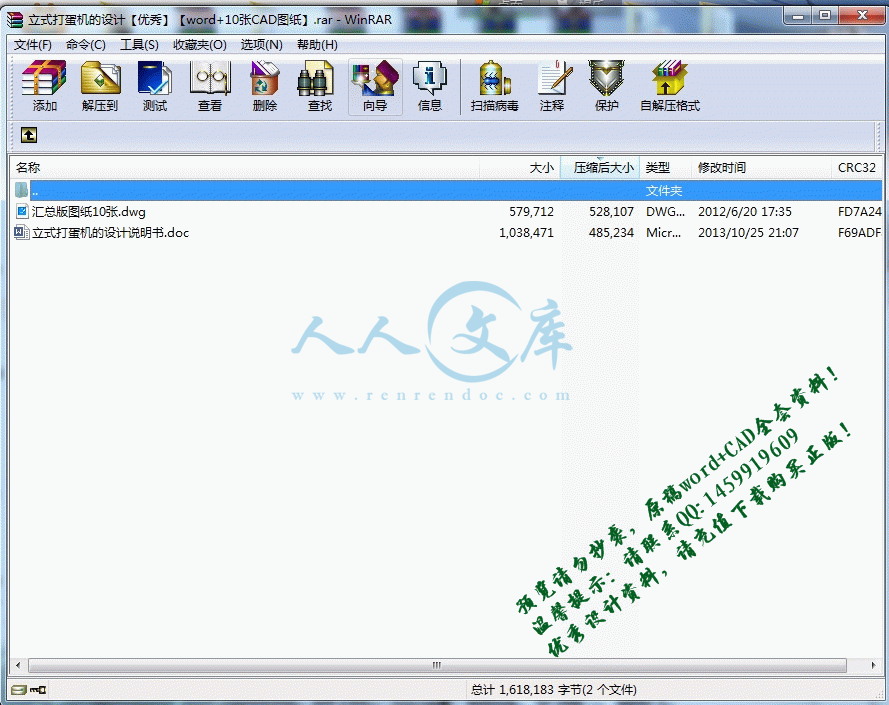Select file 汇总版图纸10张.dwg
Screen dimensions: 889x705
88,212
